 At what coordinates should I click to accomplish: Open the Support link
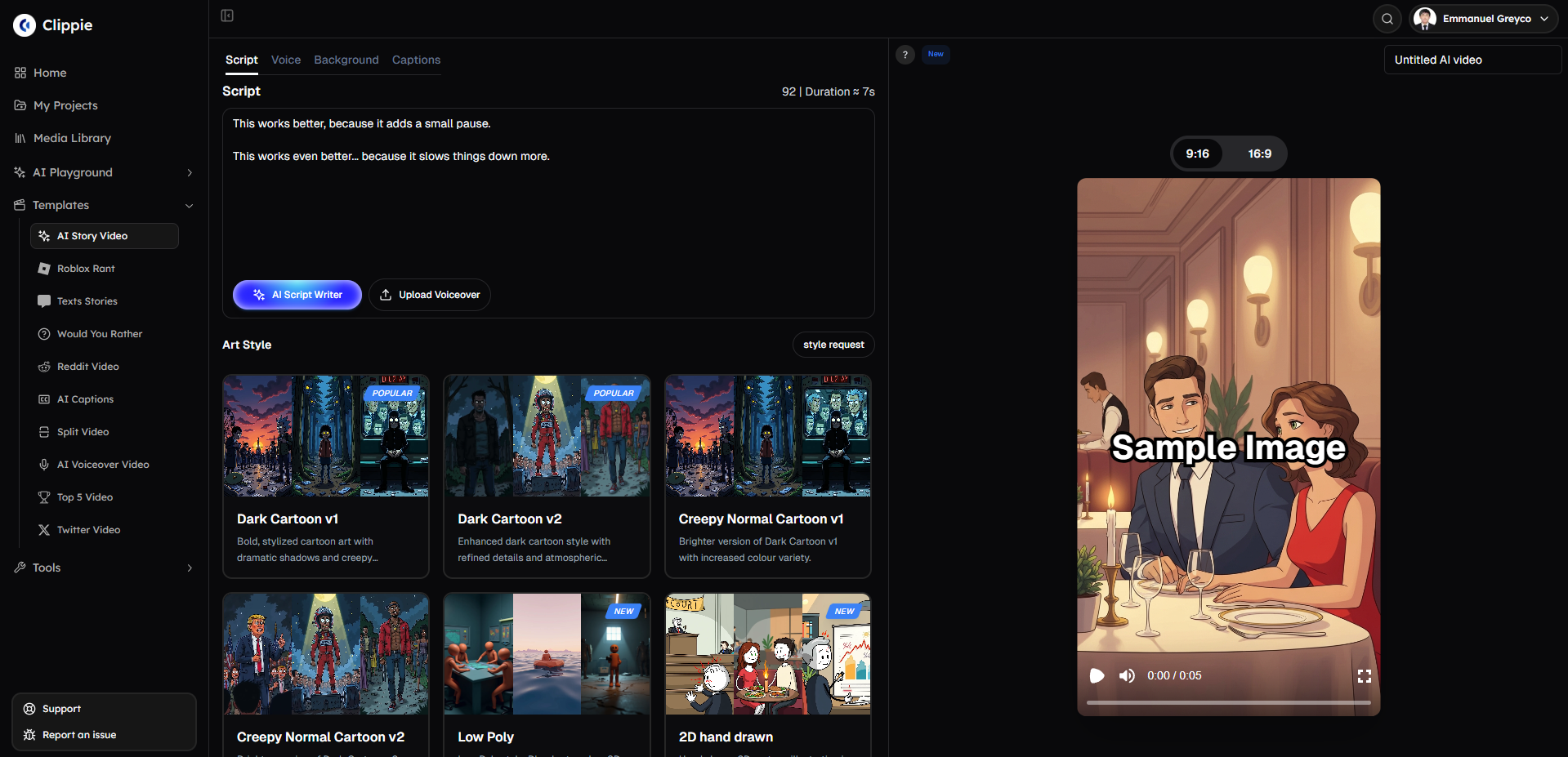click(61, 709)
